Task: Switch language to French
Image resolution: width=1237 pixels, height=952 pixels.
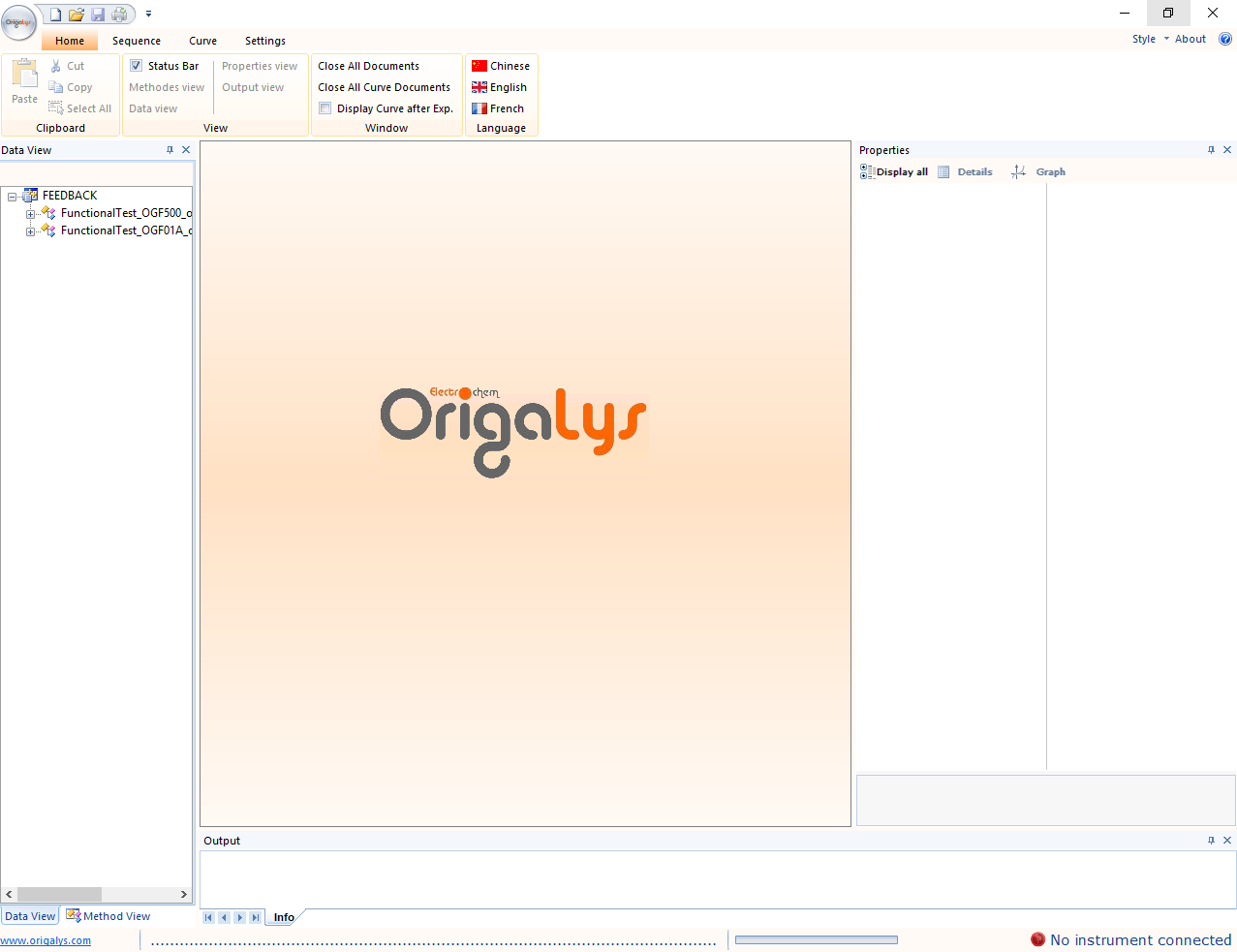Action: coord(479,108)
